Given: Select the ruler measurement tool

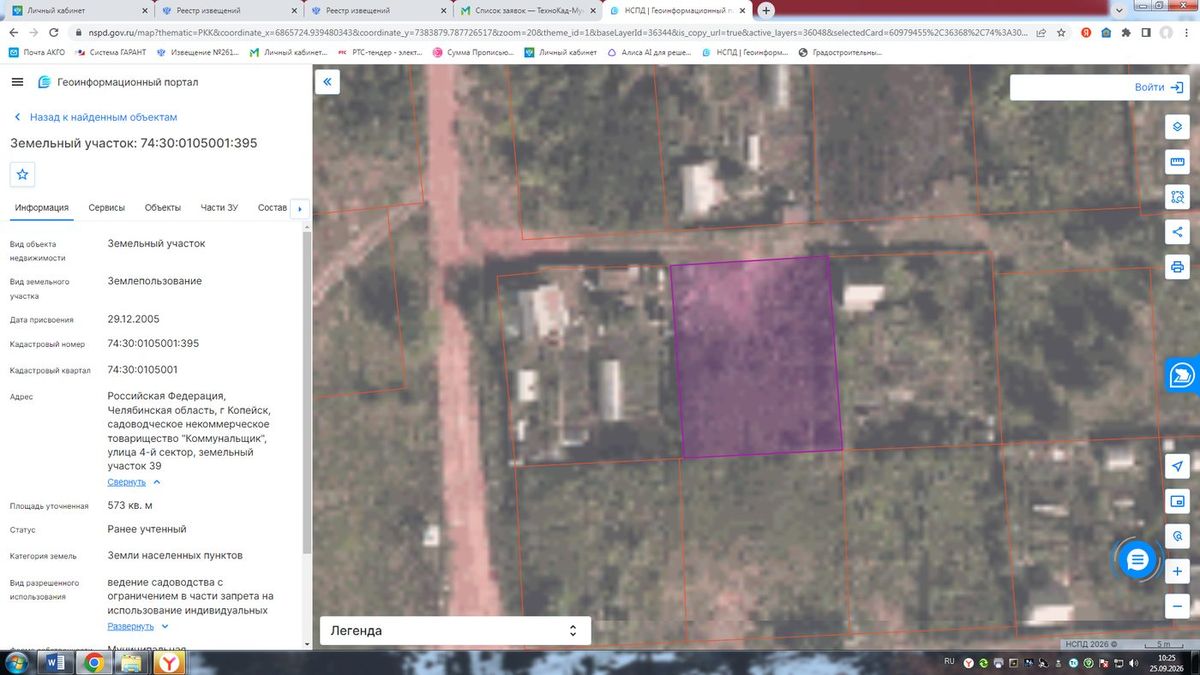Looking at the screenshot, I should coord(1177,162).
